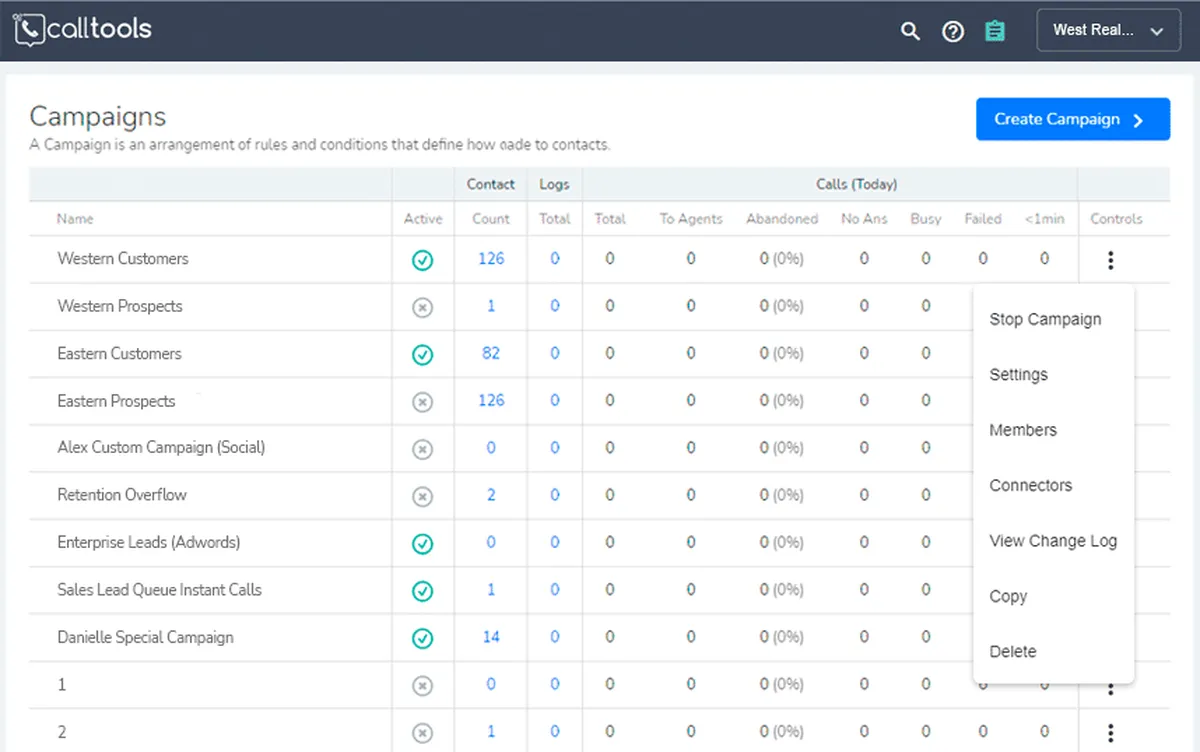Open three-dot controls for campaign 2
The image size is (1200, 752).
pos(1110,732)
